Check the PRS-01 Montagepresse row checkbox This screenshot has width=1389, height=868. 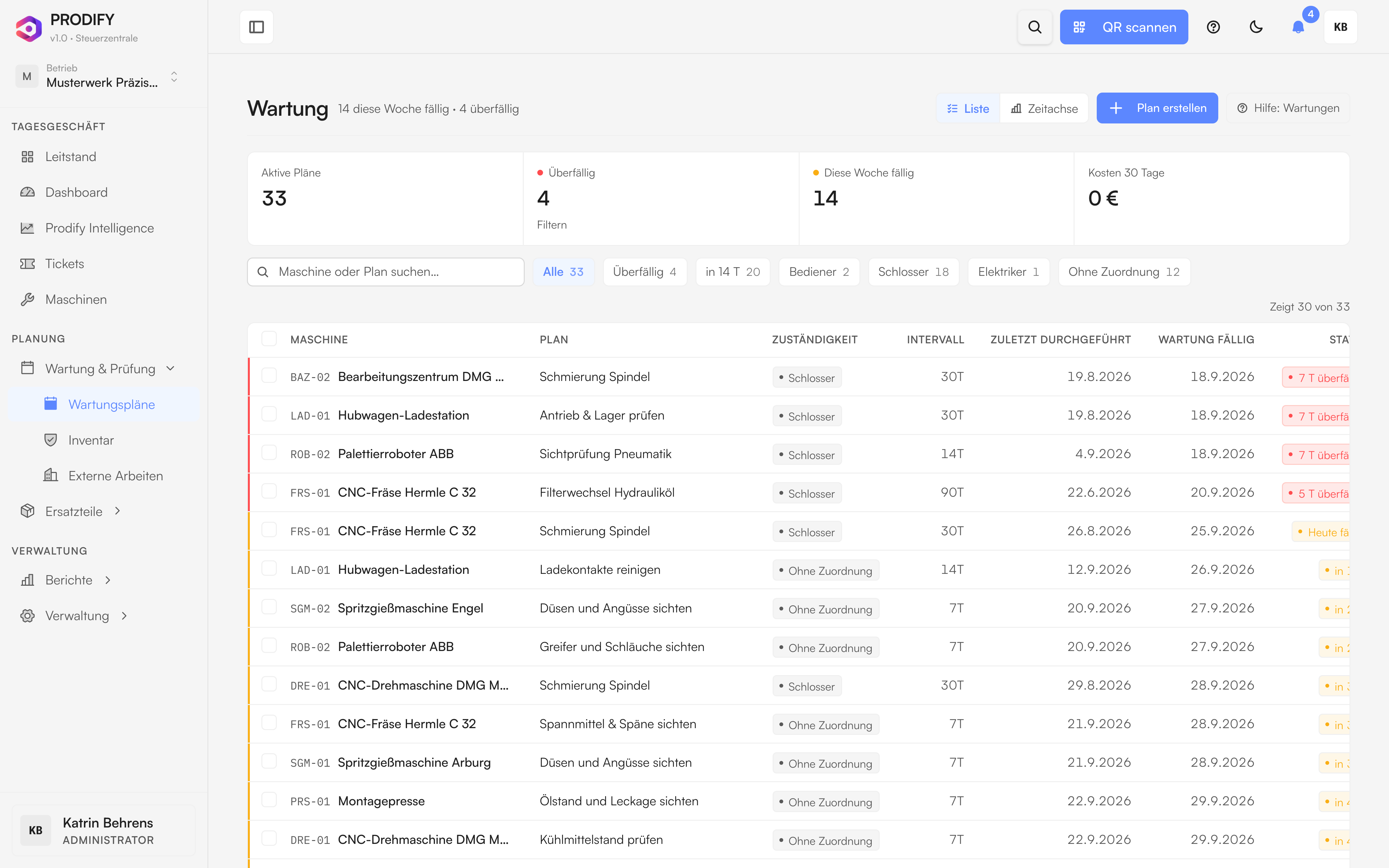pos(268,800)
